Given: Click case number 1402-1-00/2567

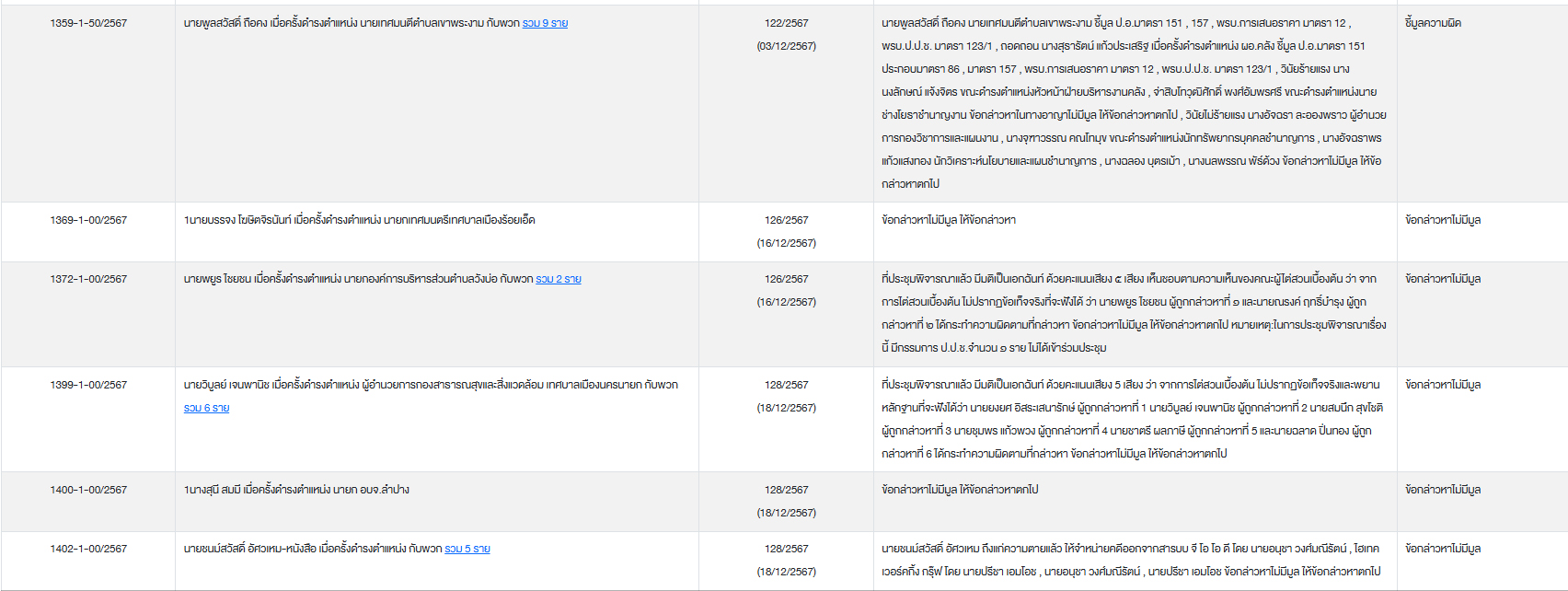Looking at the screenshot, I should [x=88, y=549].
